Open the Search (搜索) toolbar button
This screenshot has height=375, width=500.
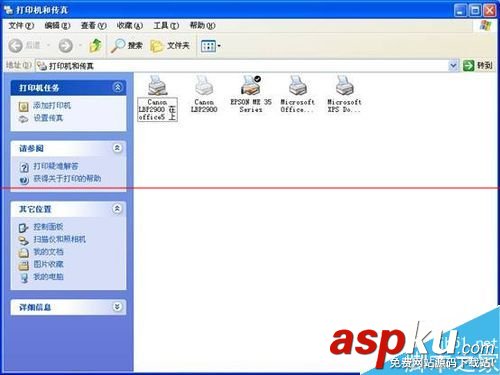tap(127, 46)
